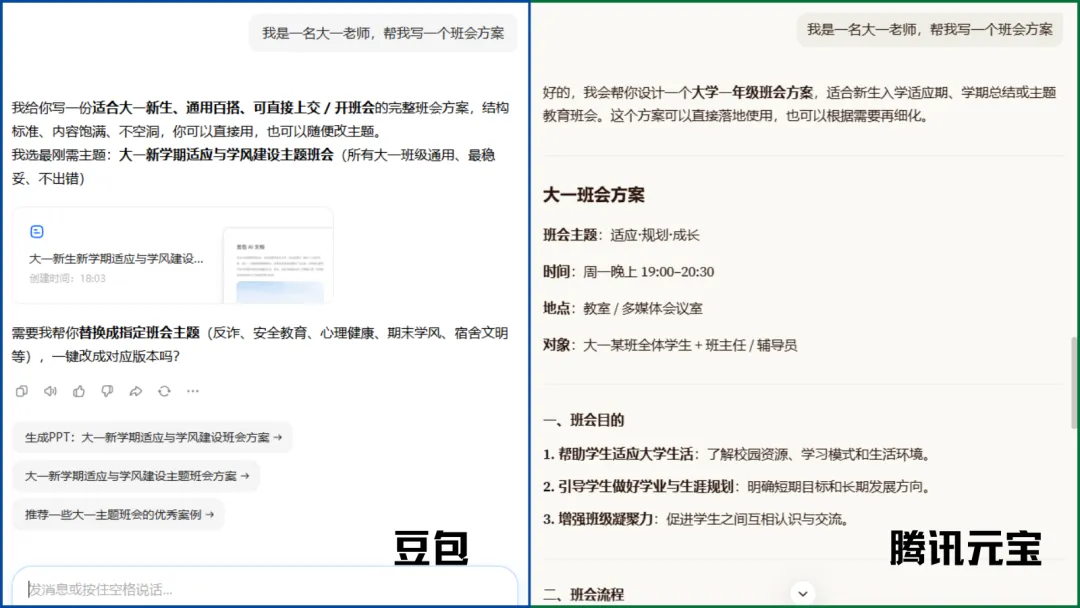
Task: Open the 大一新生新学期适应与学风建设 document card
Action: [x=173, y=255]
